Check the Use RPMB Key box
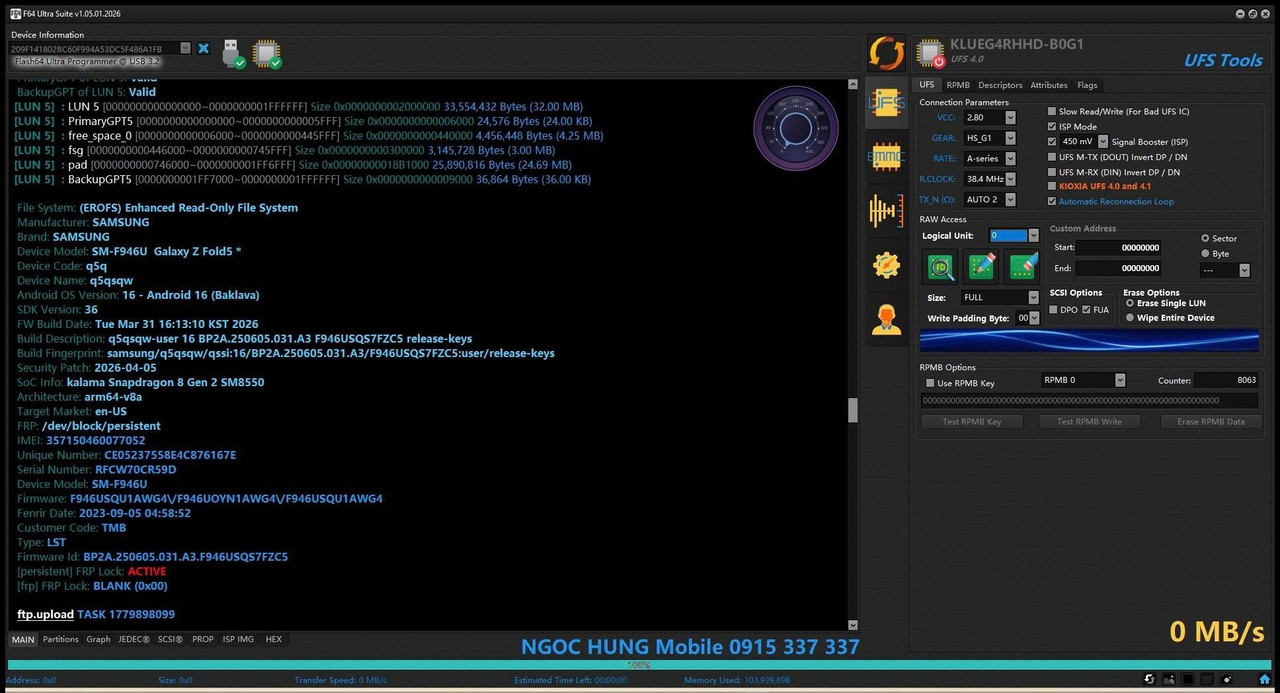The image size is (1280, 693). point(931,383)
